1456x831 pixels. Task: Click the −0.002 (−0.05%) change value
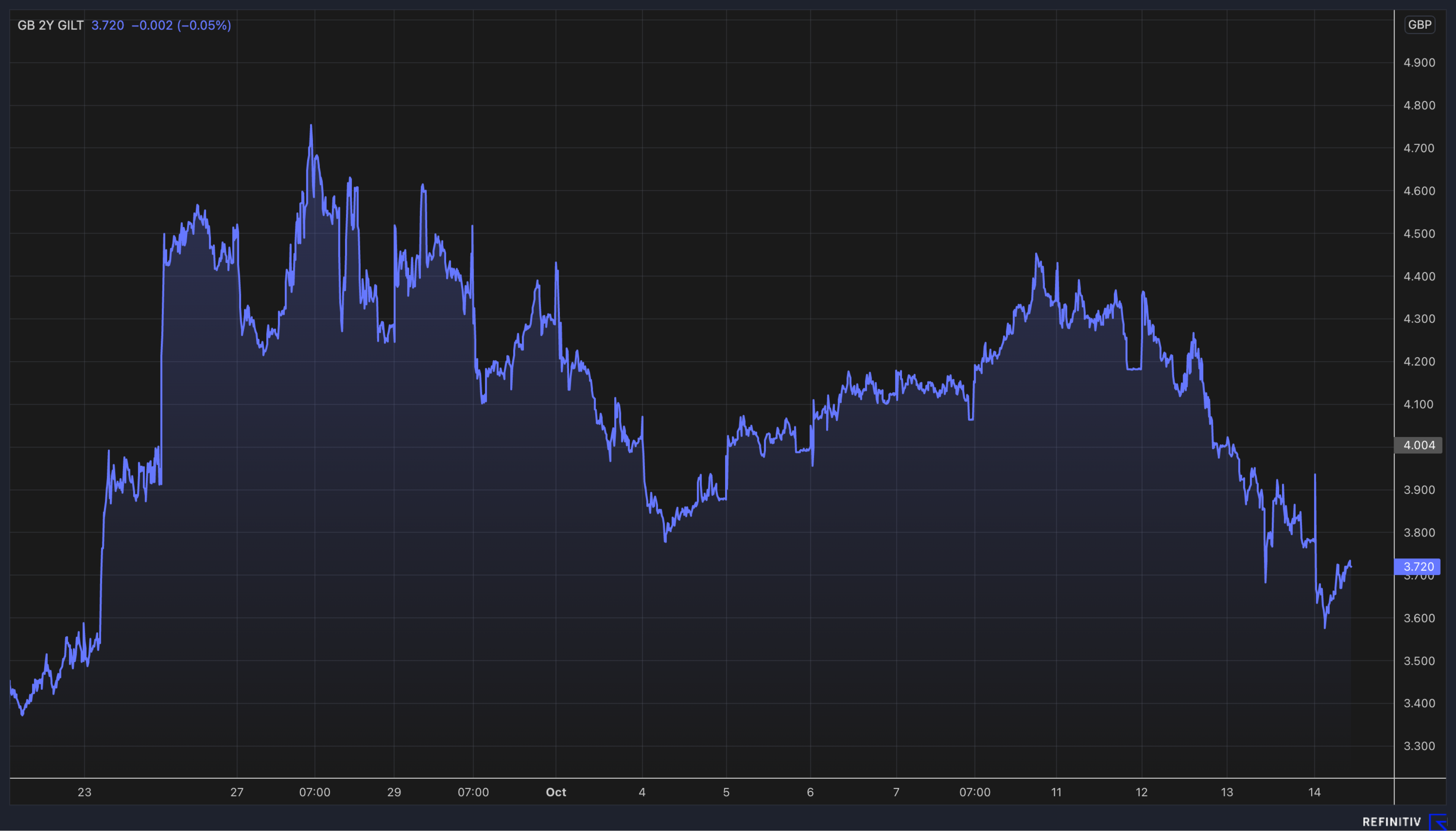coord(182,25)
